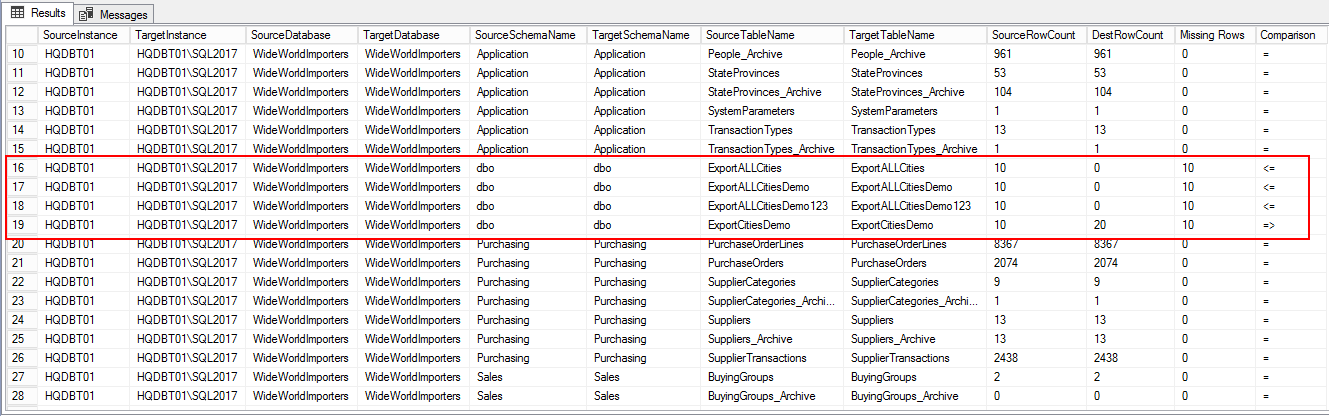Image resolution: width=1329 pixels, height=416 pixels.
Task: Select the SourceInstance column header
Action: (x=82, y=35)
